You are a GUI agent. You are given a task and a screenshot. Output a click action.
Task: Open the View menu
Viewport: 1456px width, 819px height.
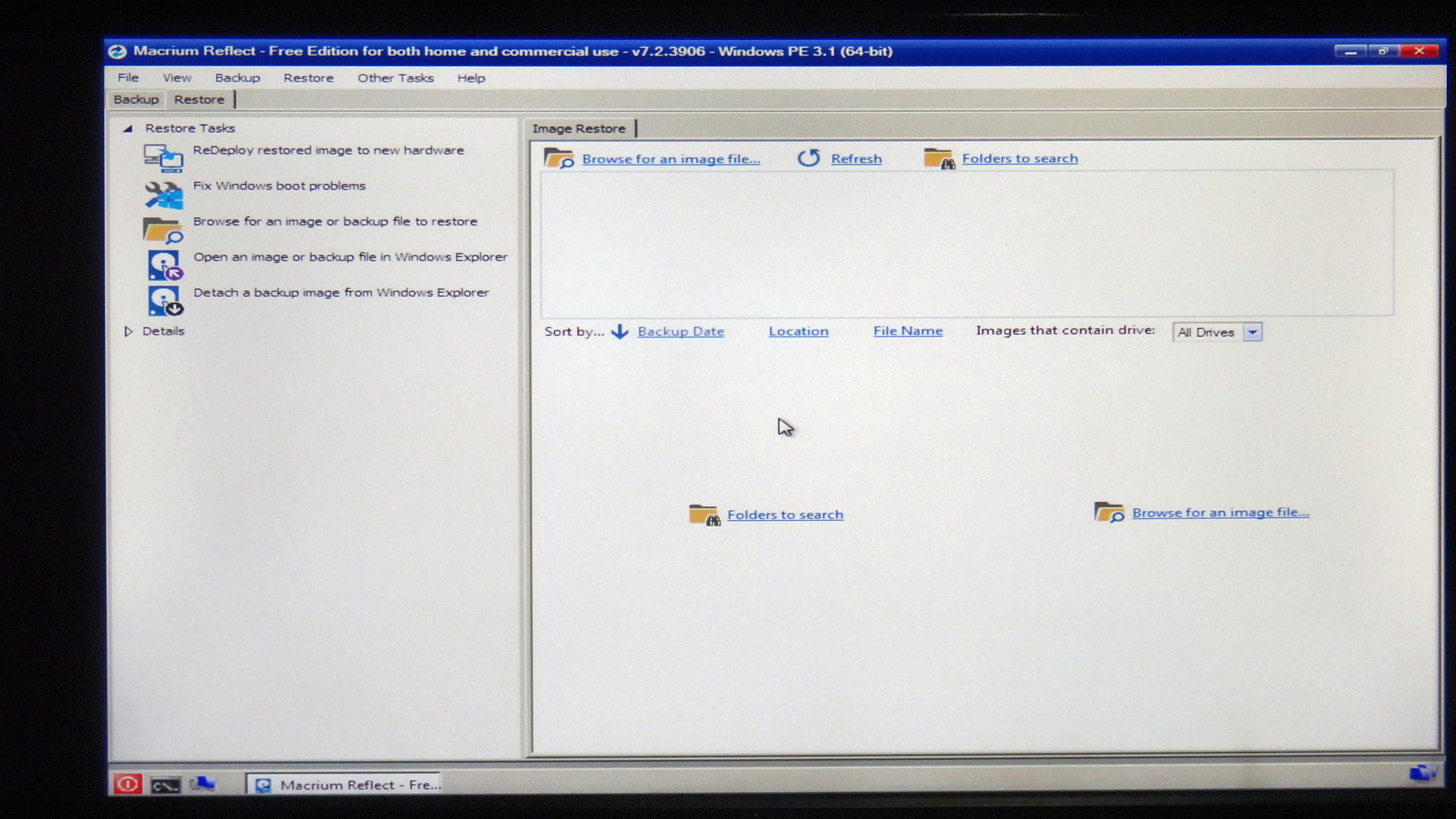click(x=177, y=77)
